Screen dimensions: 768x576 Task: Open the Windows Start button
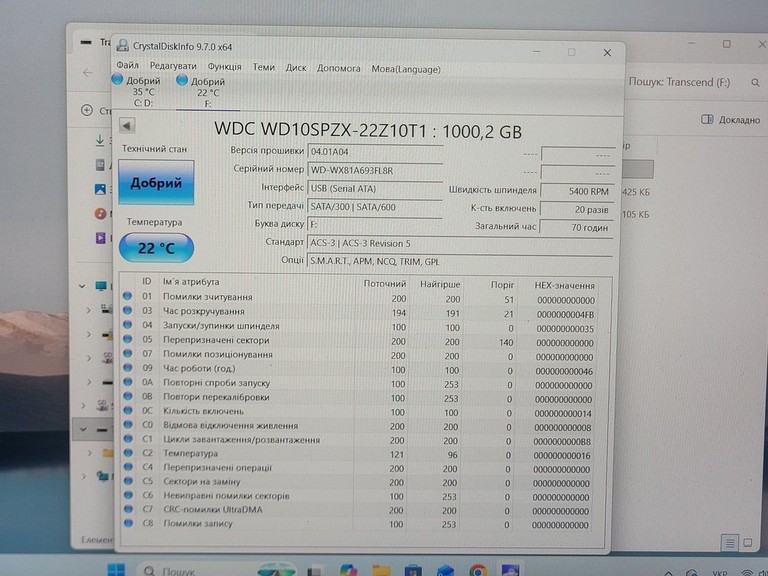pos(116,570)
